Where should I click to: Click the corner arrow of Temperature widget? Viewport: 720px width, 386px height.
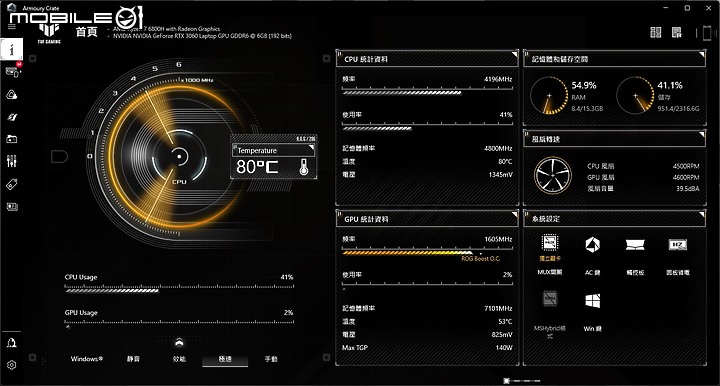click(x=311, y=147)
